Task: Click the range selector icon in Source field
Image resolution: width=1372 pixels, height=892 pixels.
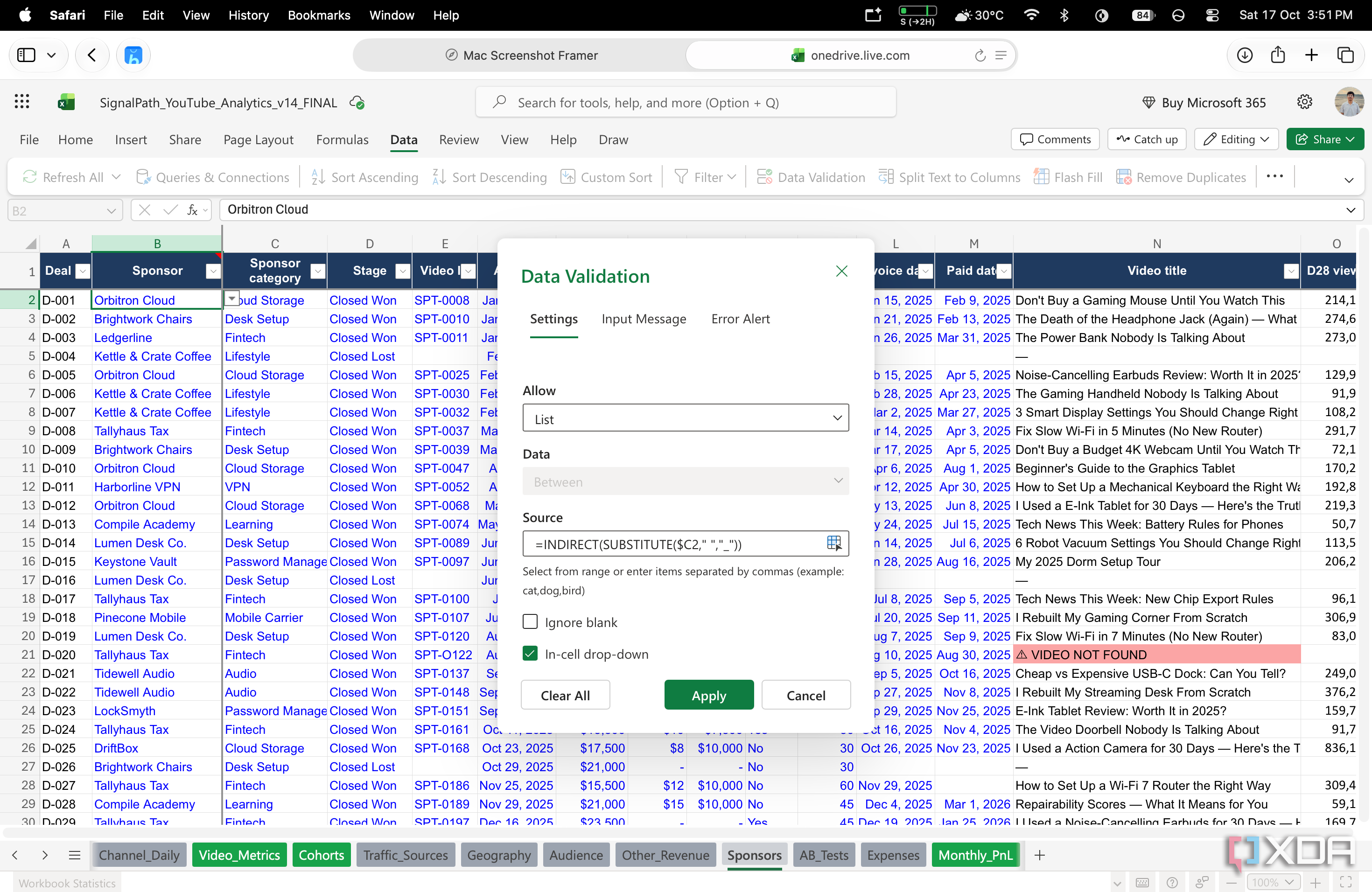Action: pyautogui.click(x=833, y=543)
